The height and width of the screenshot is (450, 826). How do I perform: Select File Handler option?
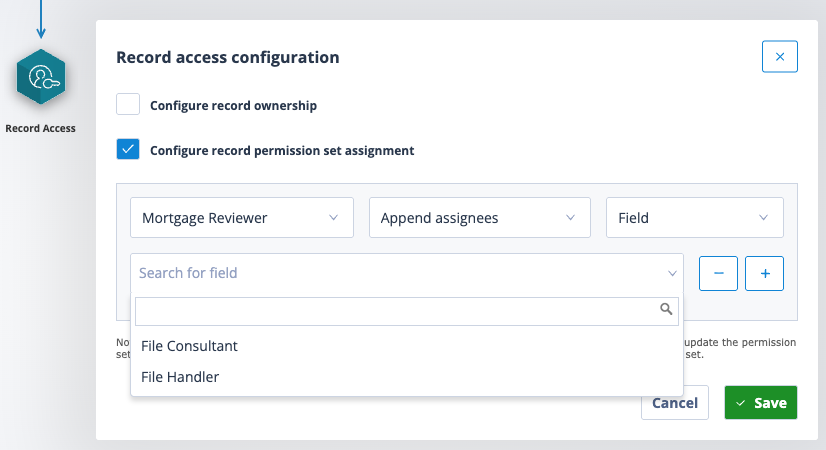[x=407, y=377]
